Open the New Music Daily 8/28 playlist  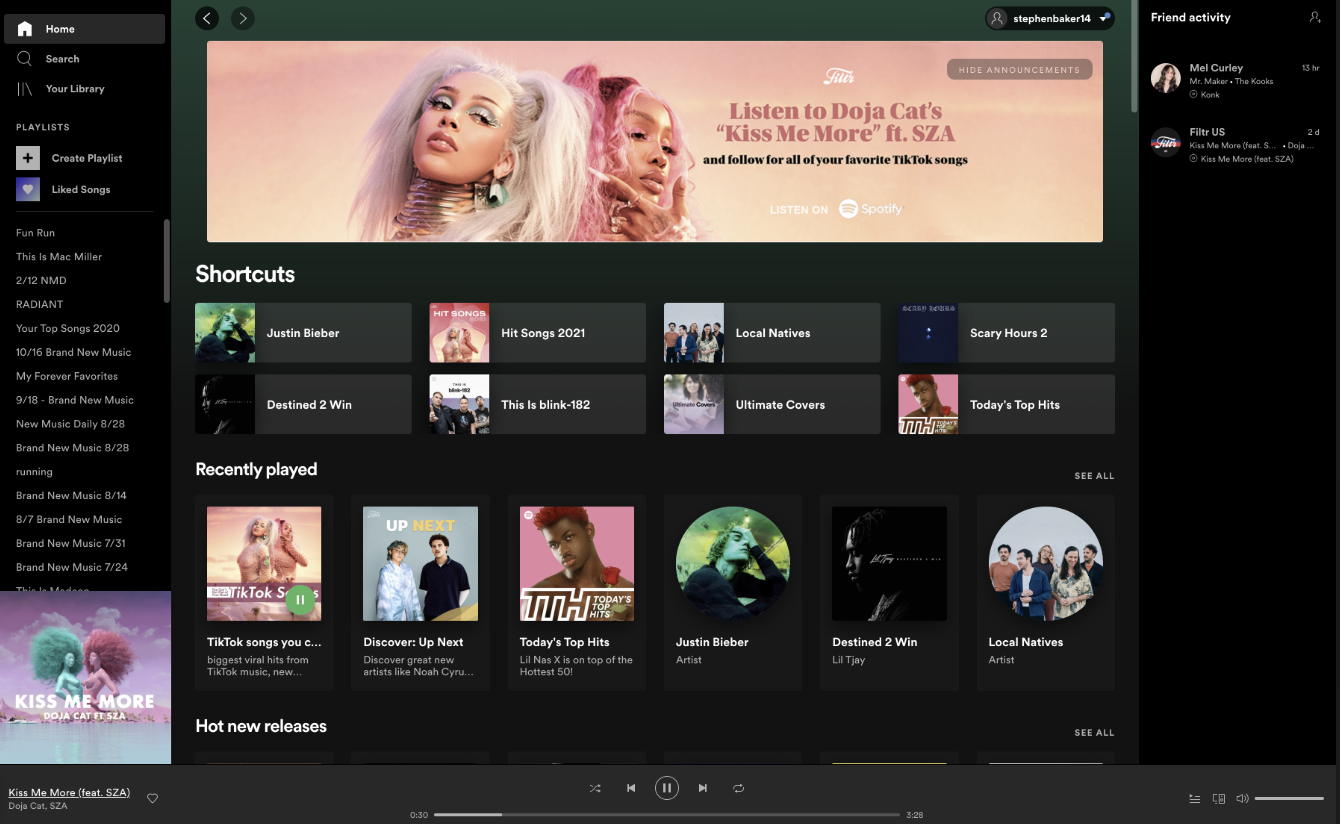[x=72, y=424]
